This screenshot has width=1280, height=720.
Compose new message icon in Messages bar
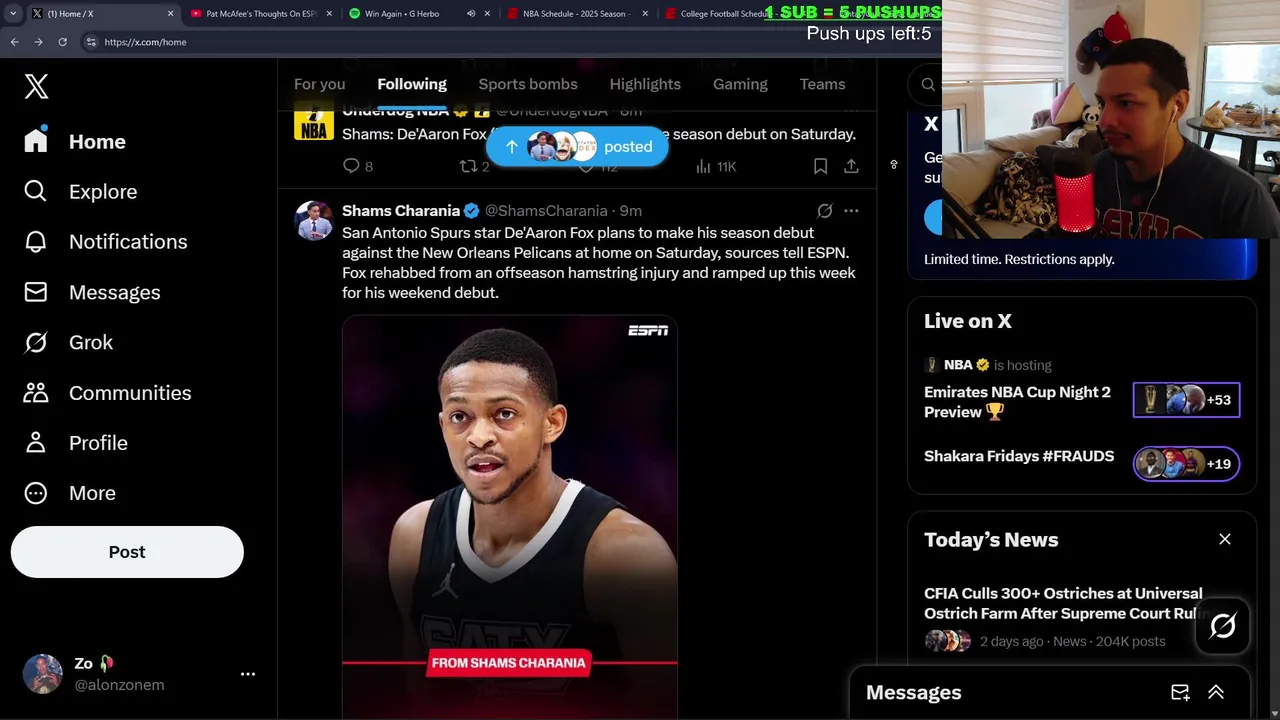[1180, 692]
